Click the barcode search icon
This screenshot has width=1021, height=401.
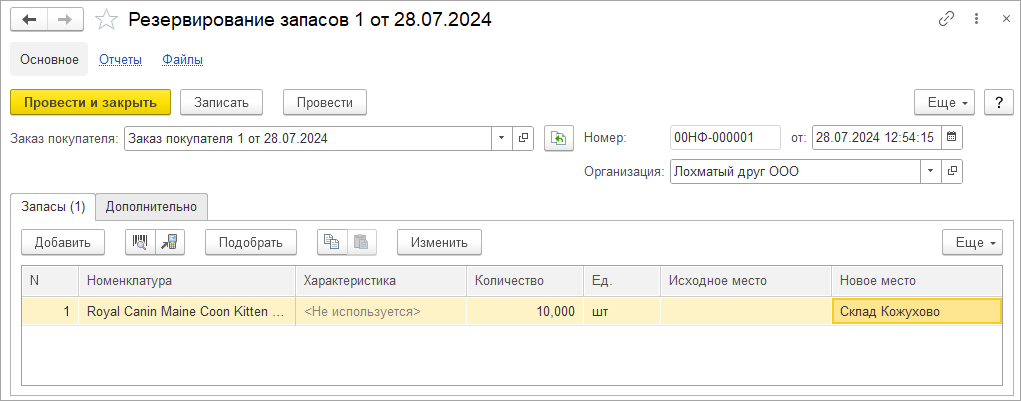[x=141, y=242]
